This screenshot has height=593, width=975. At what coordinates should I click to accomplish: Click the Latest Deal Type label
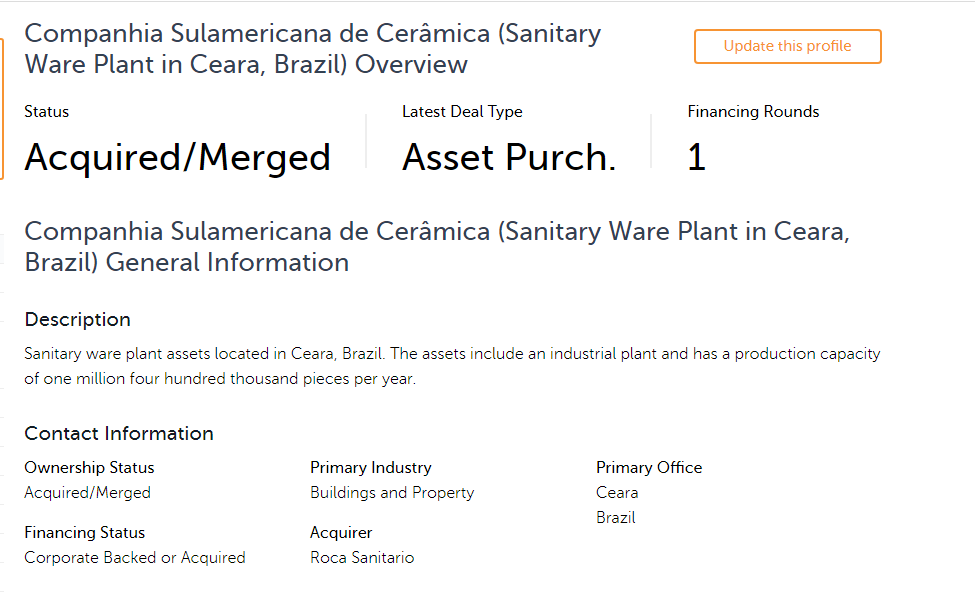click(462, 112)
